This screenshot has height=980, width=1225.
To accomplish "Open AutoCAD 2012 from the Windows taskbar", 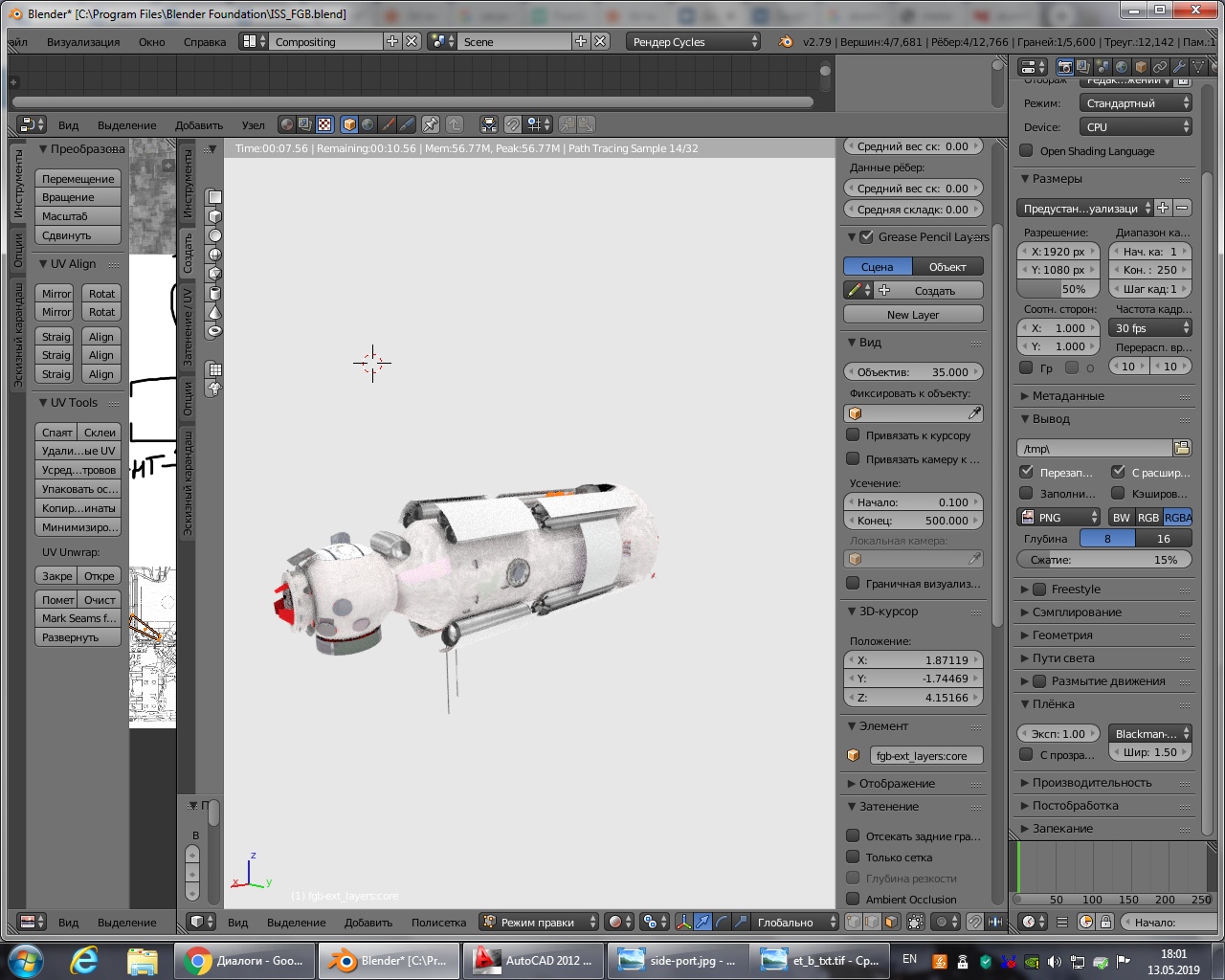I will 533,960.
